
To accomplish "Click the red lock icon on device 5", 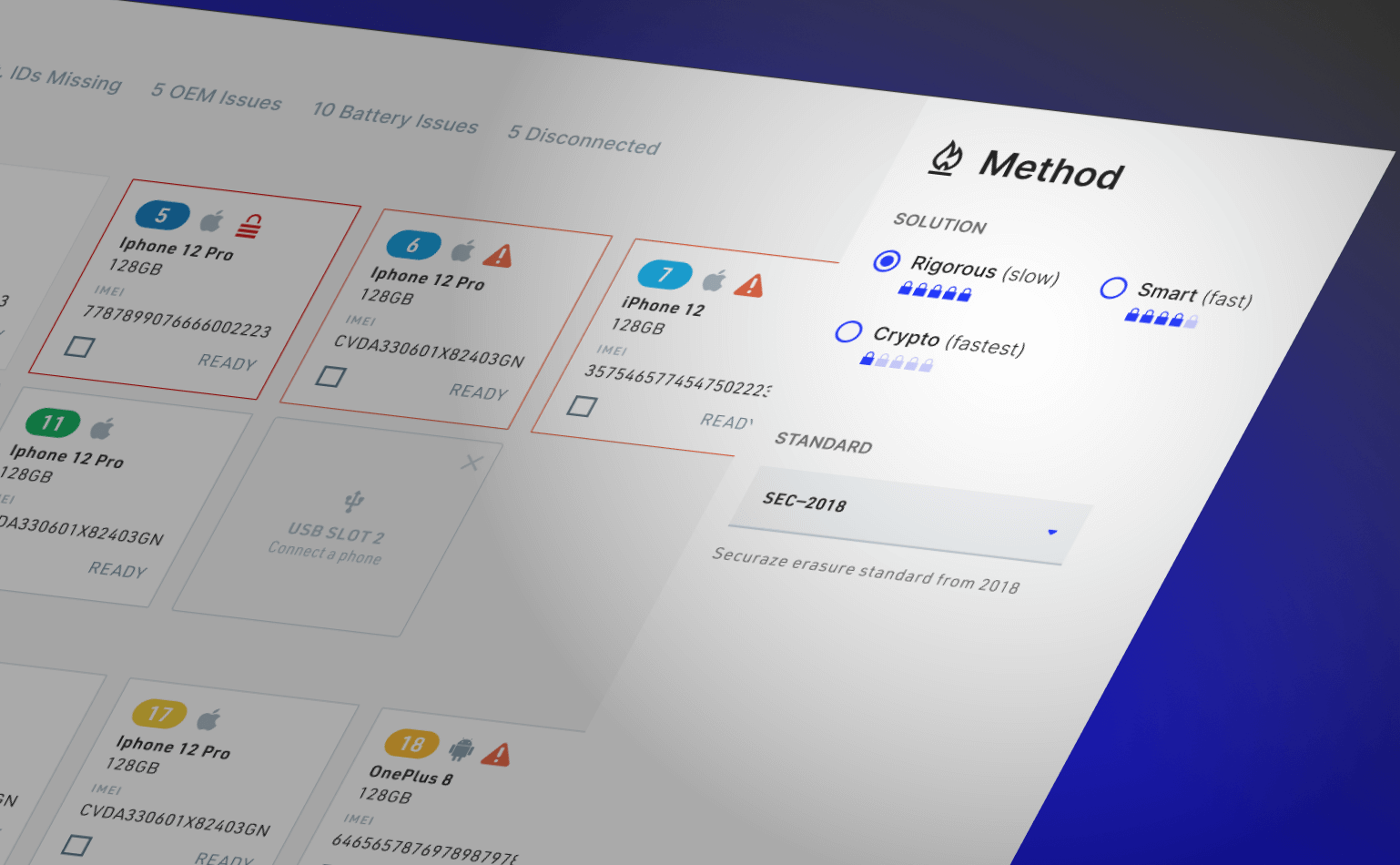I will tap(250, 226).
